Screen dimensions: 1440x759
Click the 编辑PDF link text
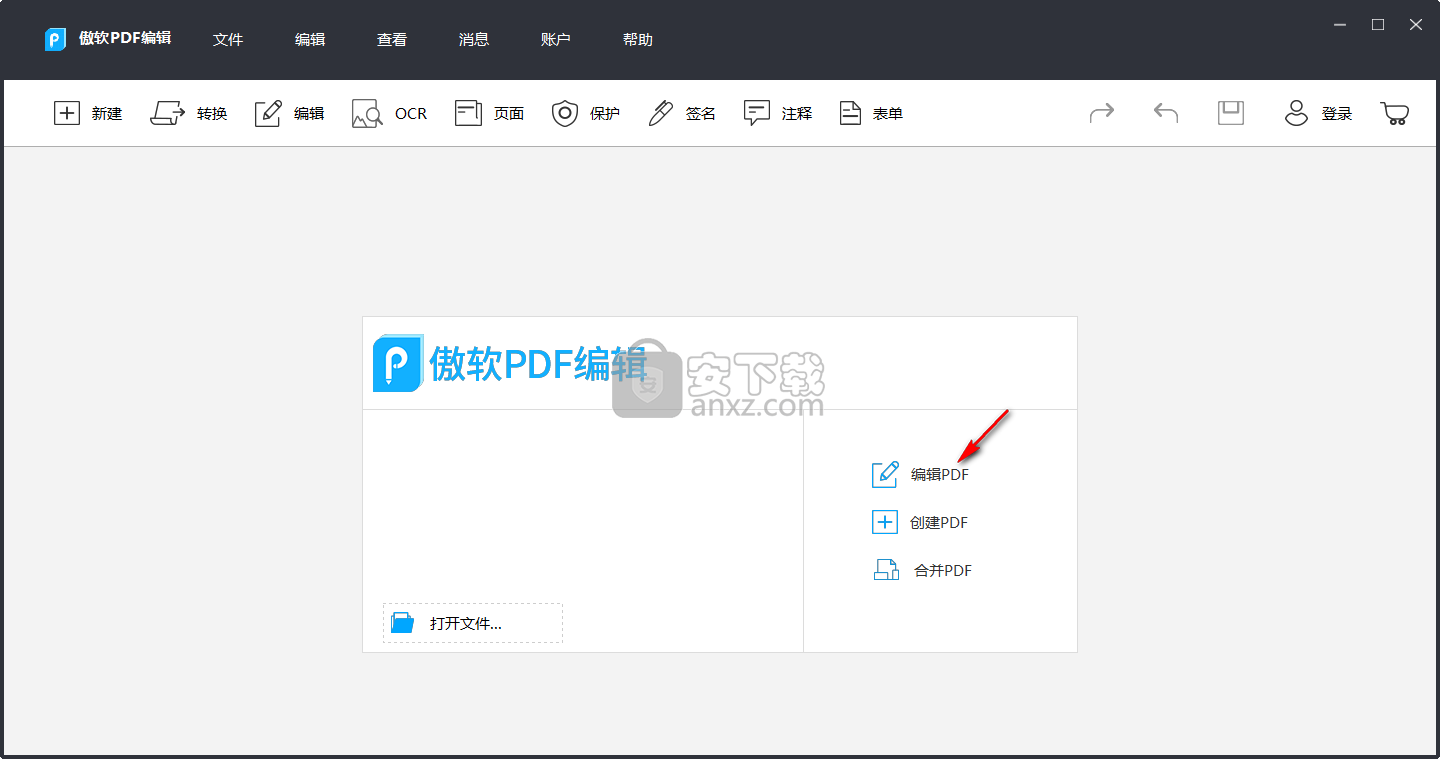(x=940, y=475)
